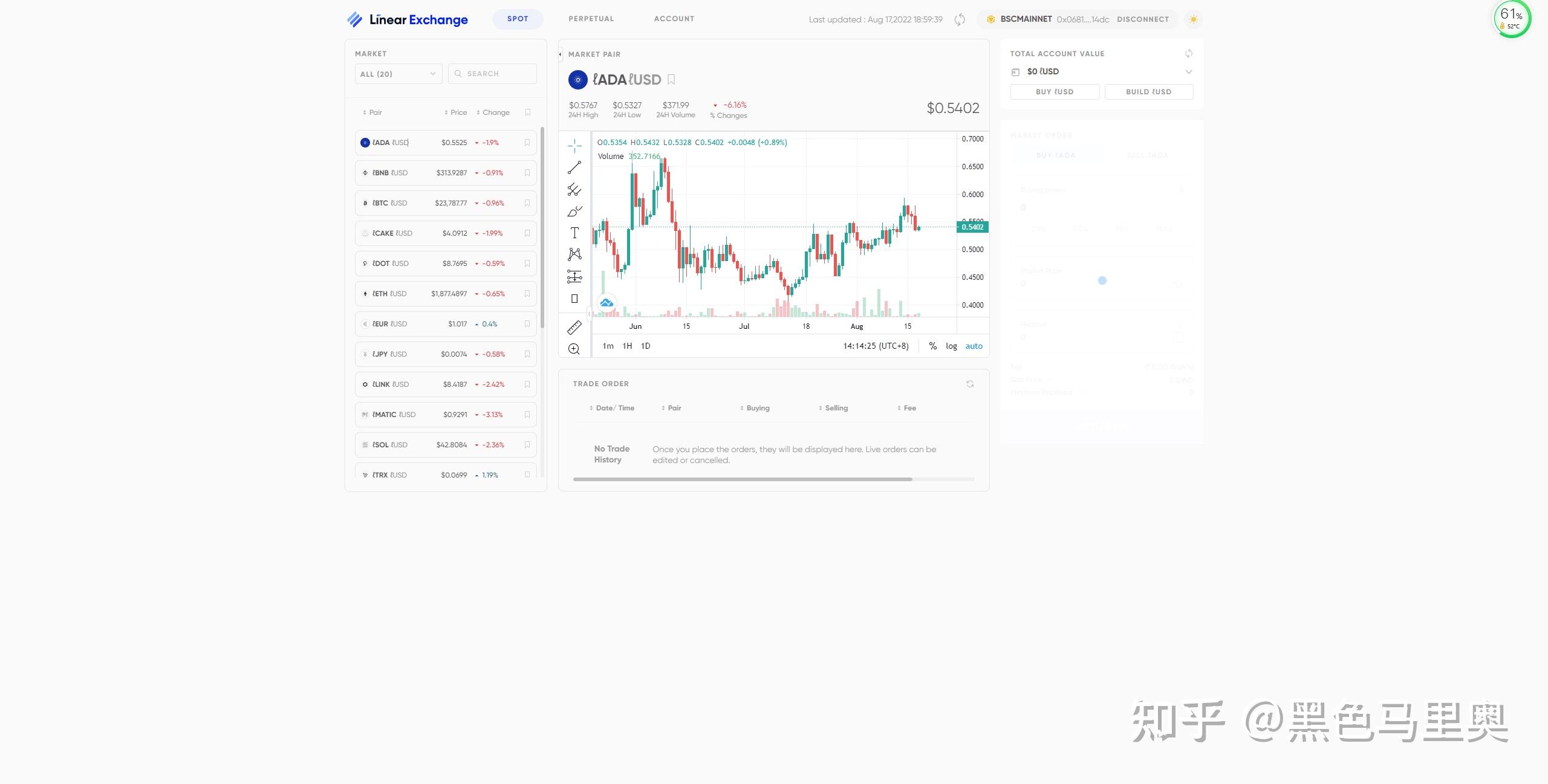Image resolution: width=1548 pixels, height=784 pixels.
Task: Click the refresh icon next to last updated
Action: [x=959, y=19]
